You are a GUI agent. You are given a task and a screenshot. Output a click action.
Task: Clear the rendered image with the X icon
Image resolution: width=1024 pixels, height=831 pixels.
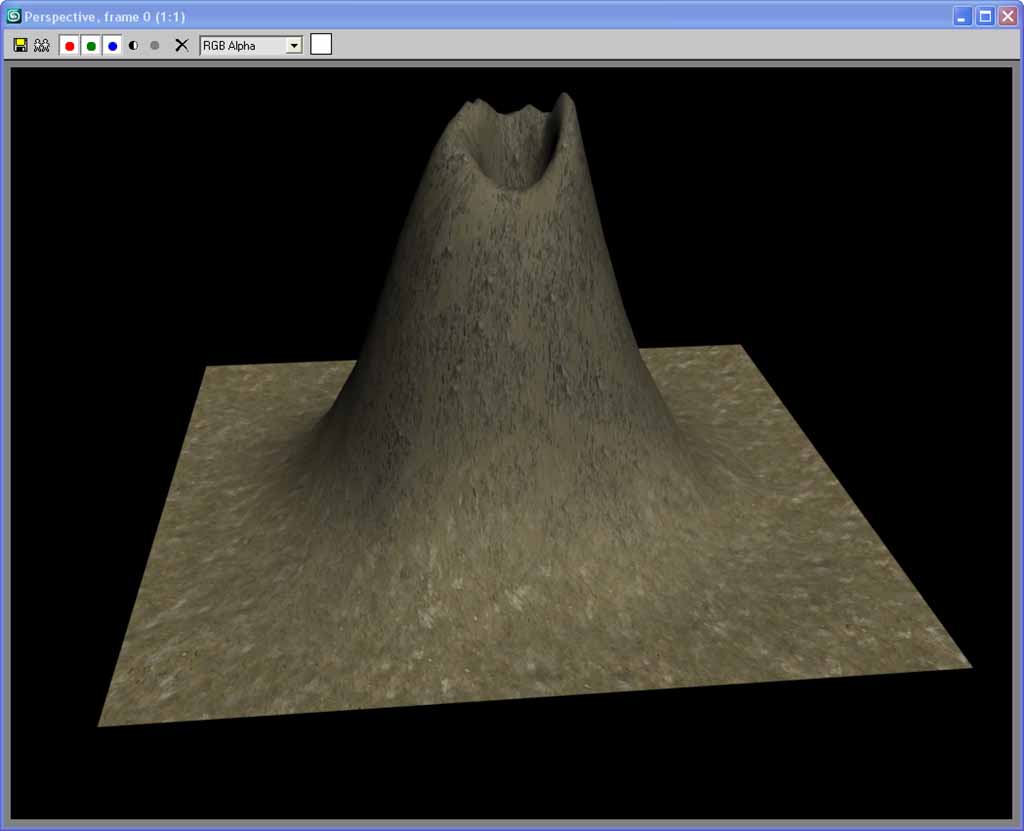click(181, 45)
